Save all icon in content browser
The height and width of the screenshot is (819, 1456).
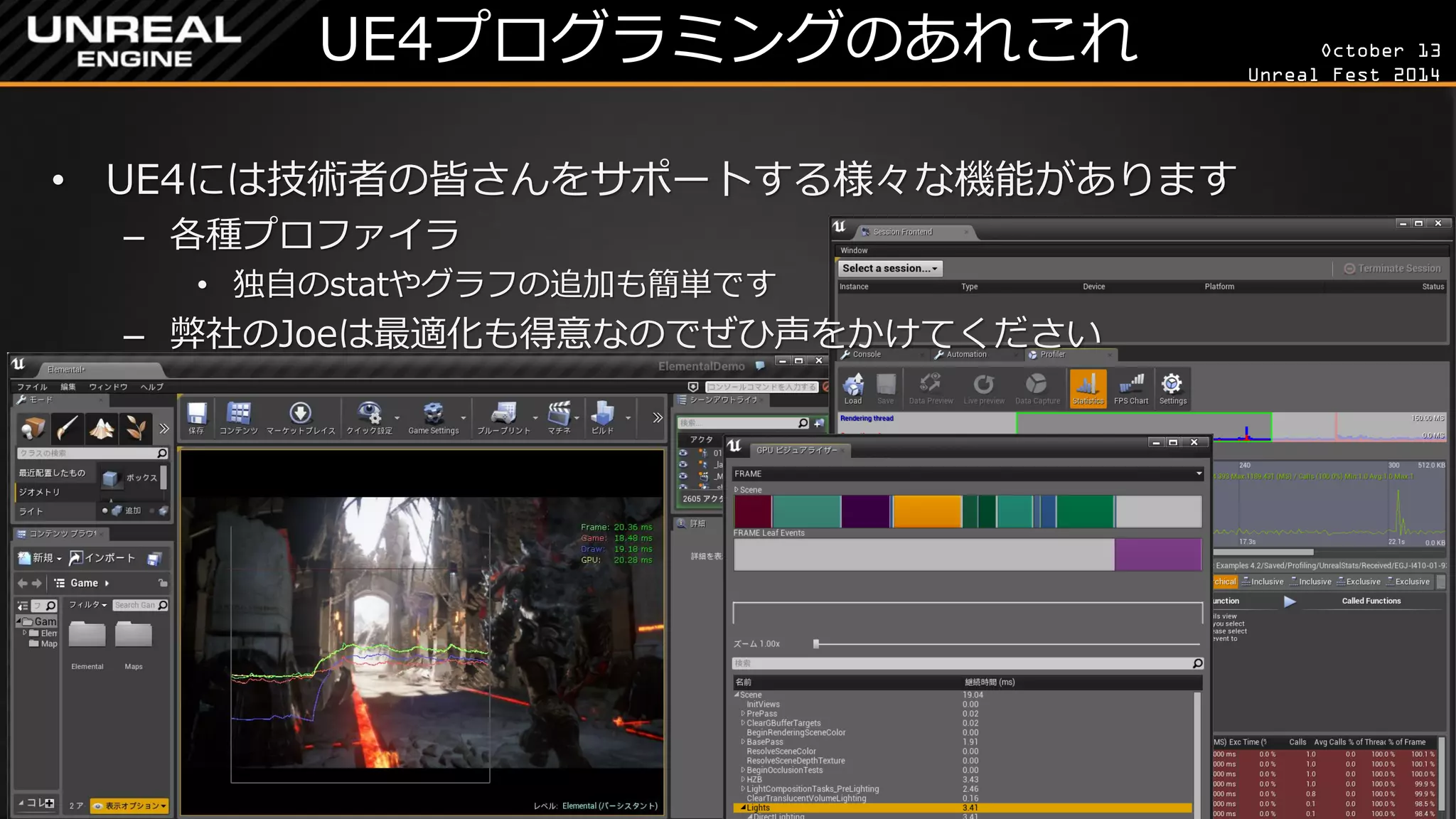coord(154,559)
